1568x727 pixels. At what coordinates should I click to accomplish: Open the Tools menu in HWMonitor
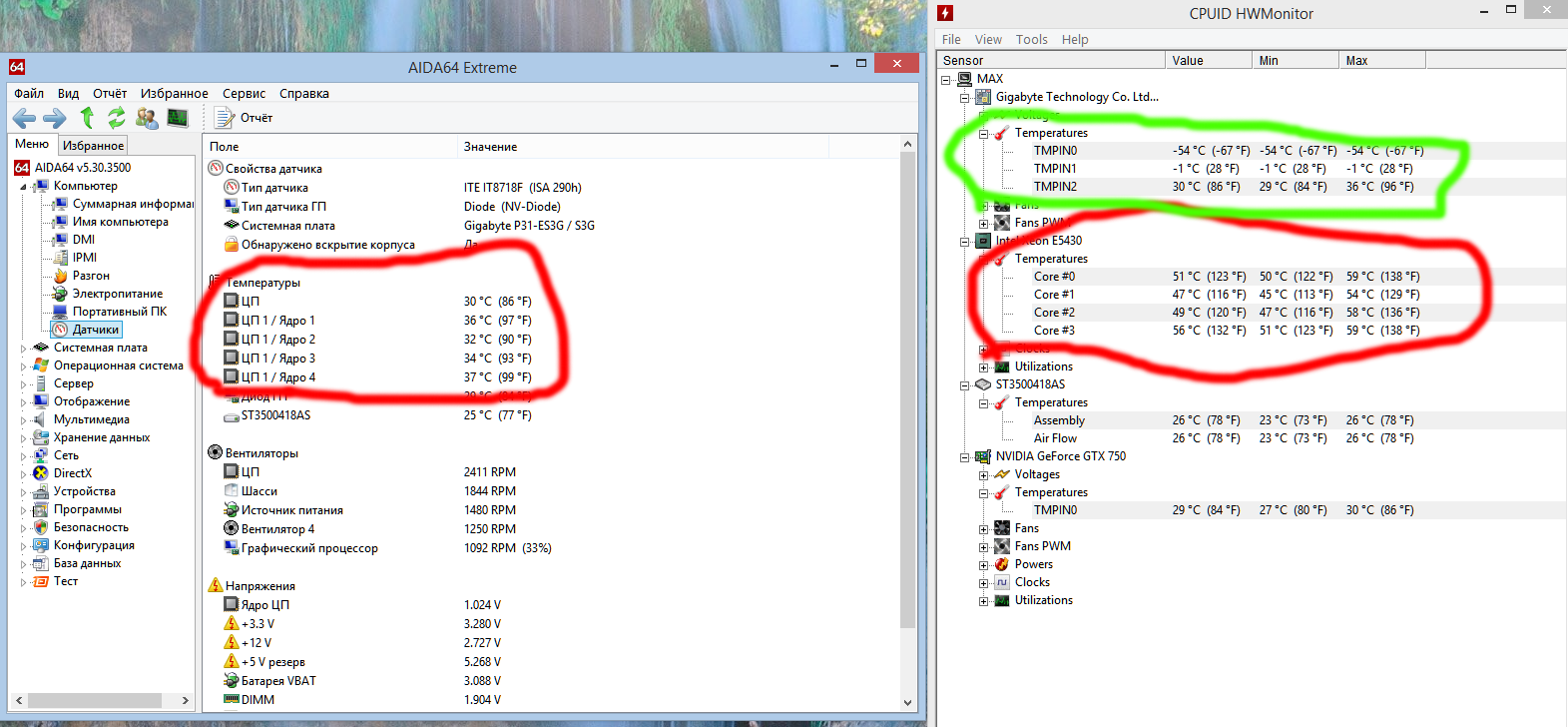click(x=1032, y=40)
